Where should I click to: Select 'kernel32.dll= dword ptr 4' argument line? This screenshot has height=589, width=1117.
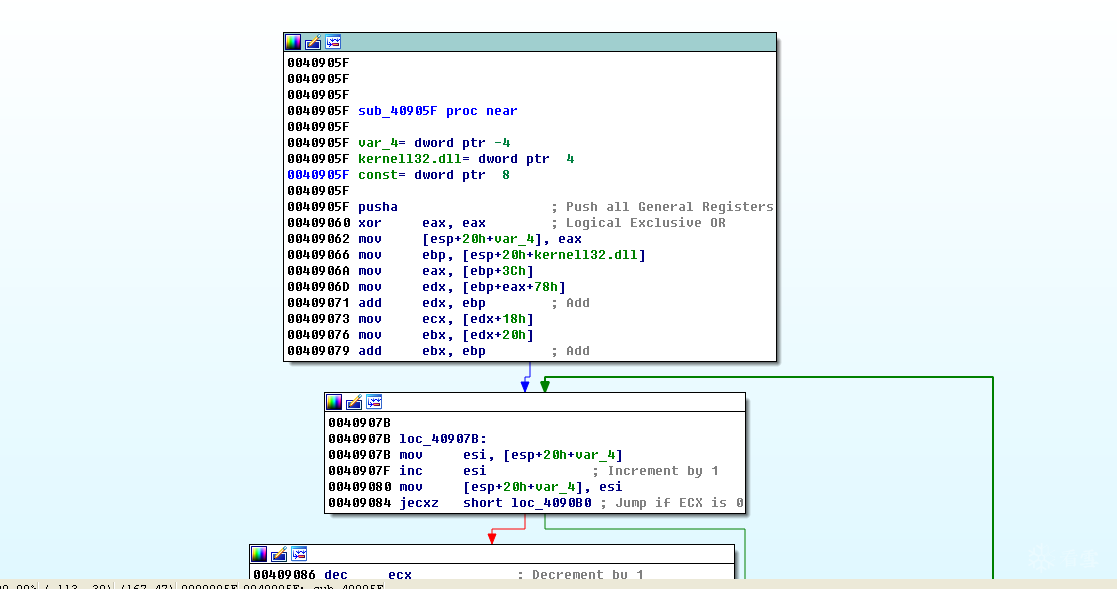466,159
